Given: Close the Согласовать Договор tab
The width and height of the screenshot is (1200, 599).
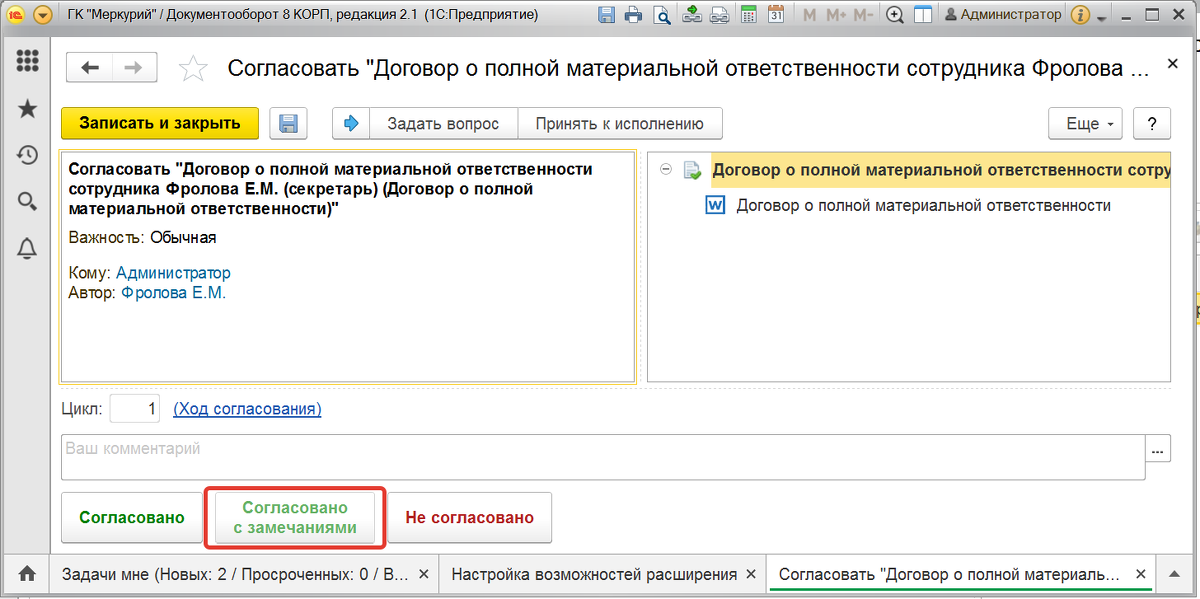Looking at the screenshot, I should click(1140, 575).
